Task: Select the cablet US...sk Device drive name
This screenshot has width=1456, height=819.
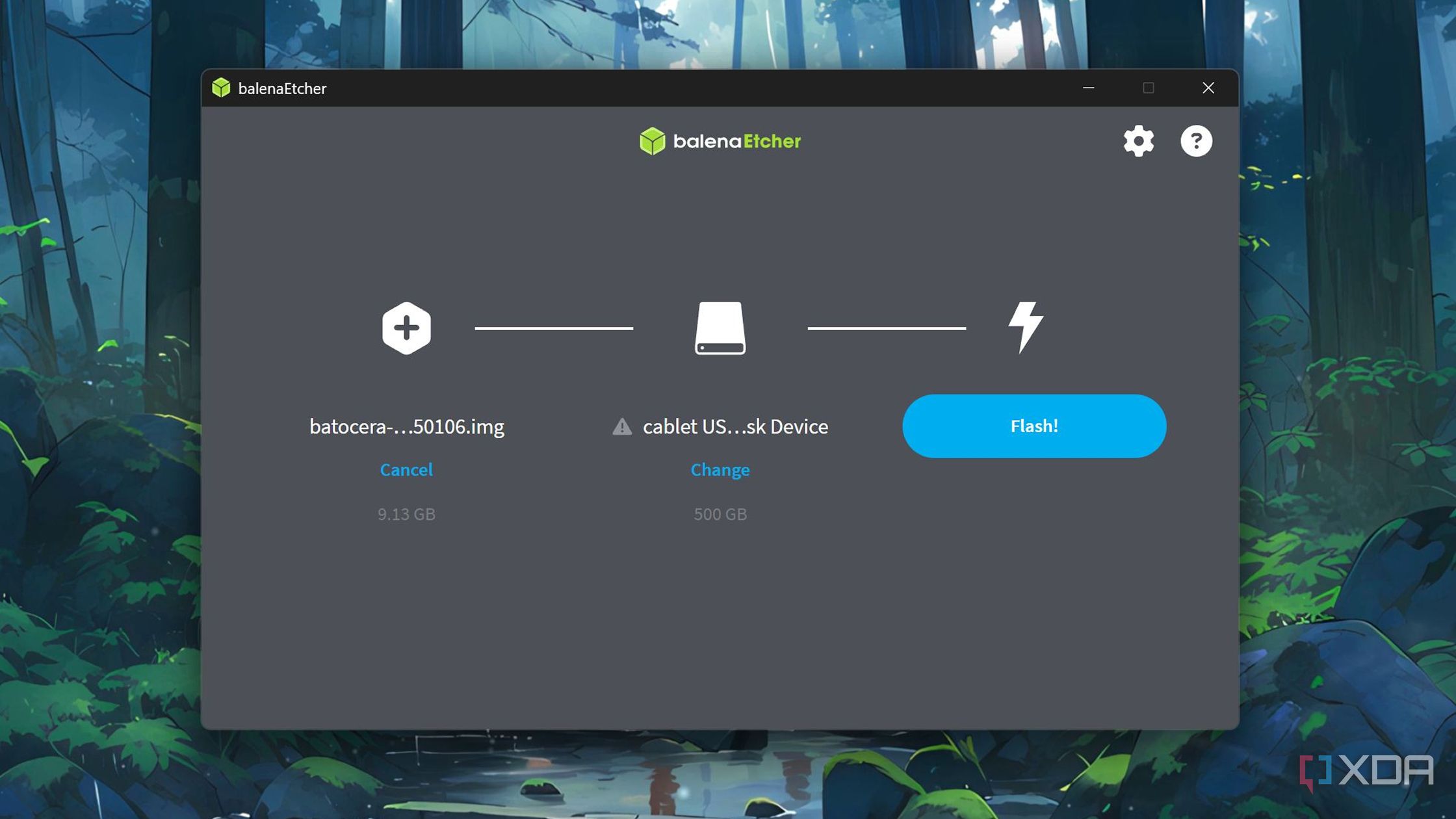Action: tap(736, 426)
